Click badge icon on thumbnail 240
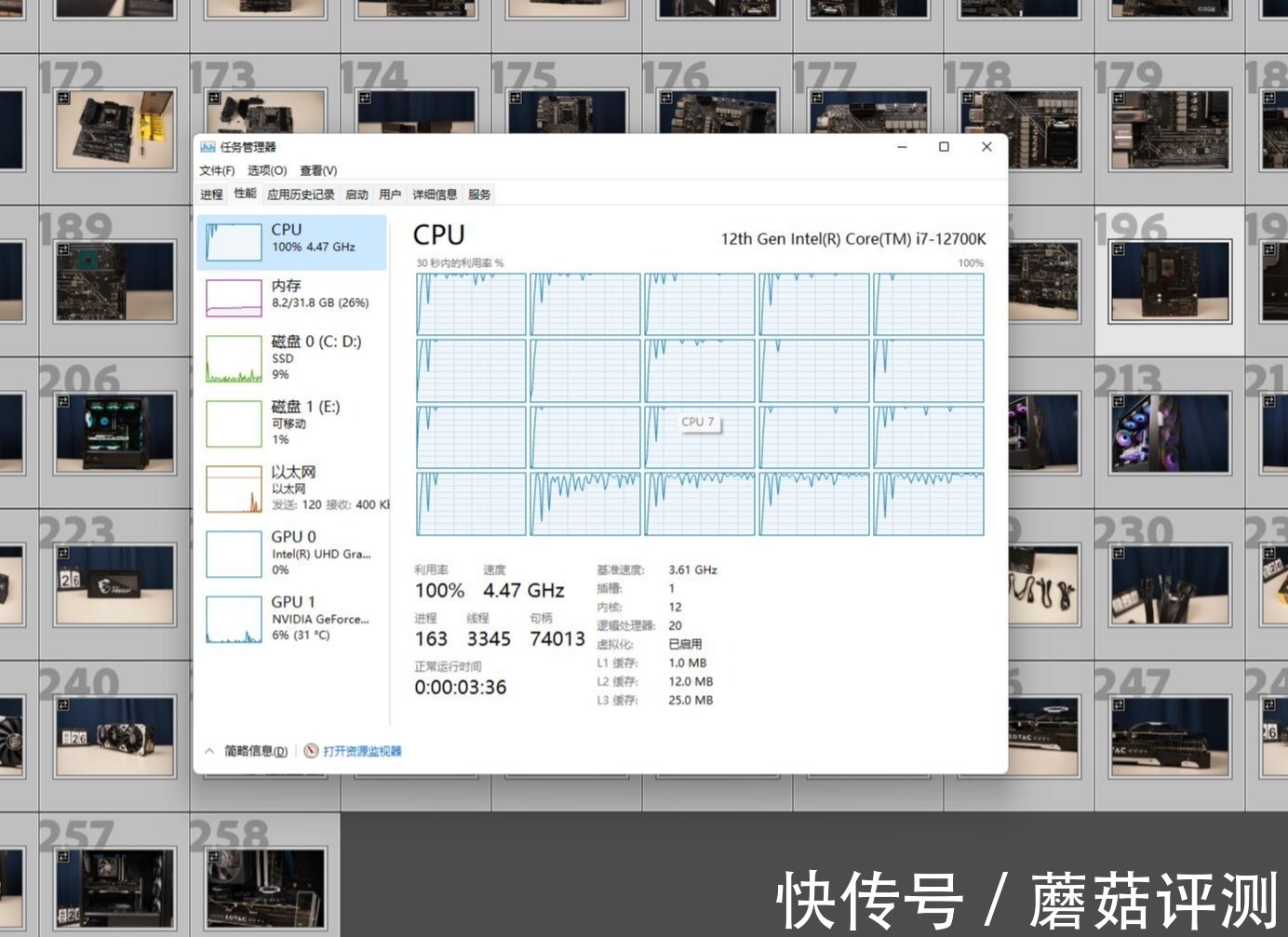 [63, 704]
